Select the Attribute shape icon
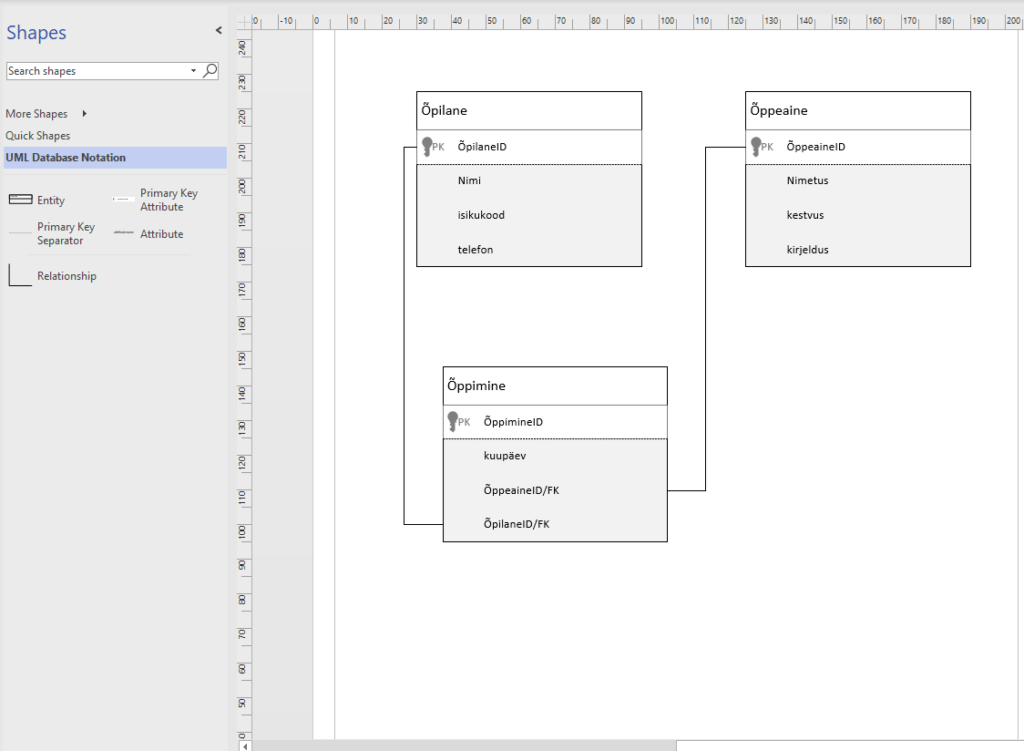The width and height of the screenshot is (1024, 751). coord(124,233)
